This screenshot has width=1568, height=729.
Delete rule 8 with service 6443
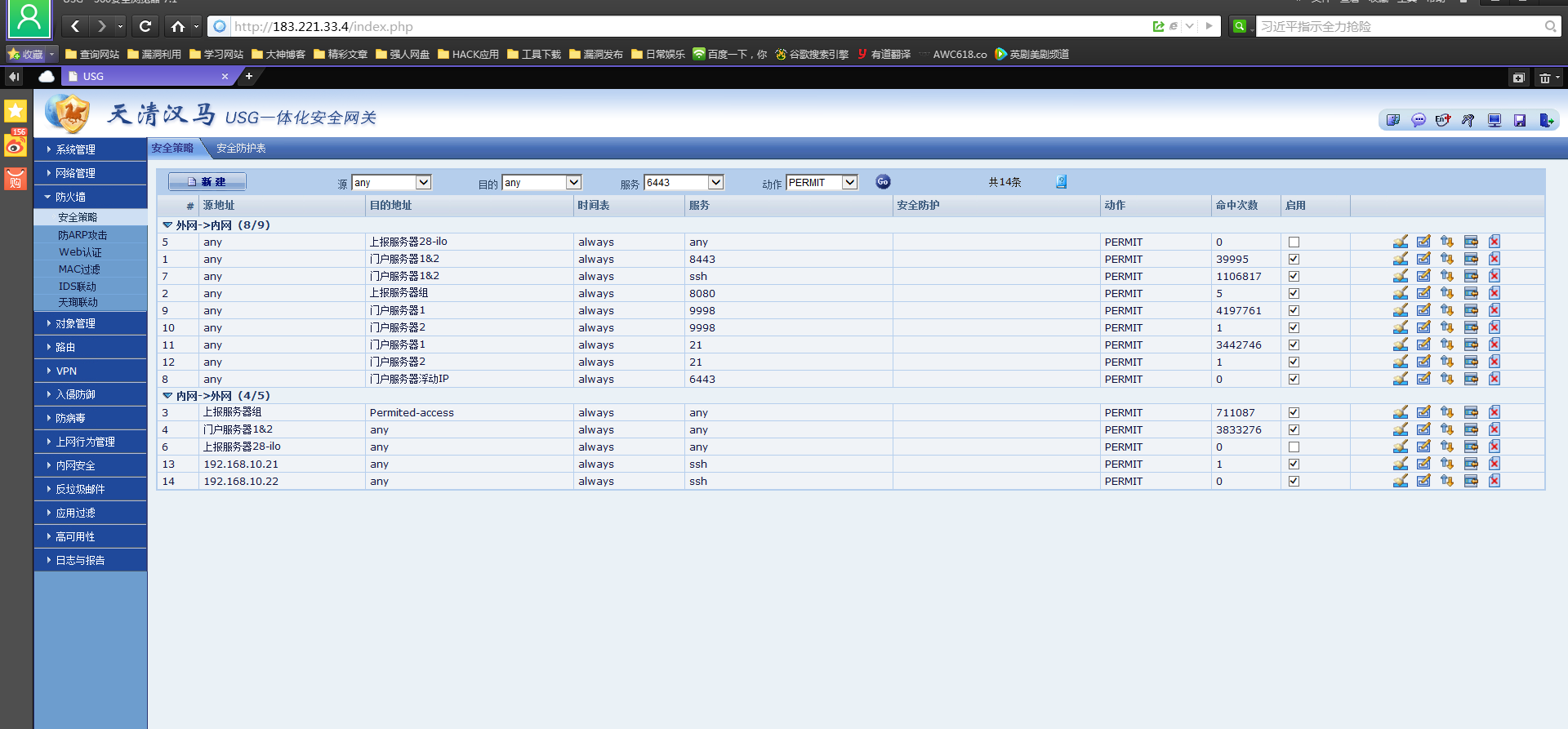[x=1494, y=379]
